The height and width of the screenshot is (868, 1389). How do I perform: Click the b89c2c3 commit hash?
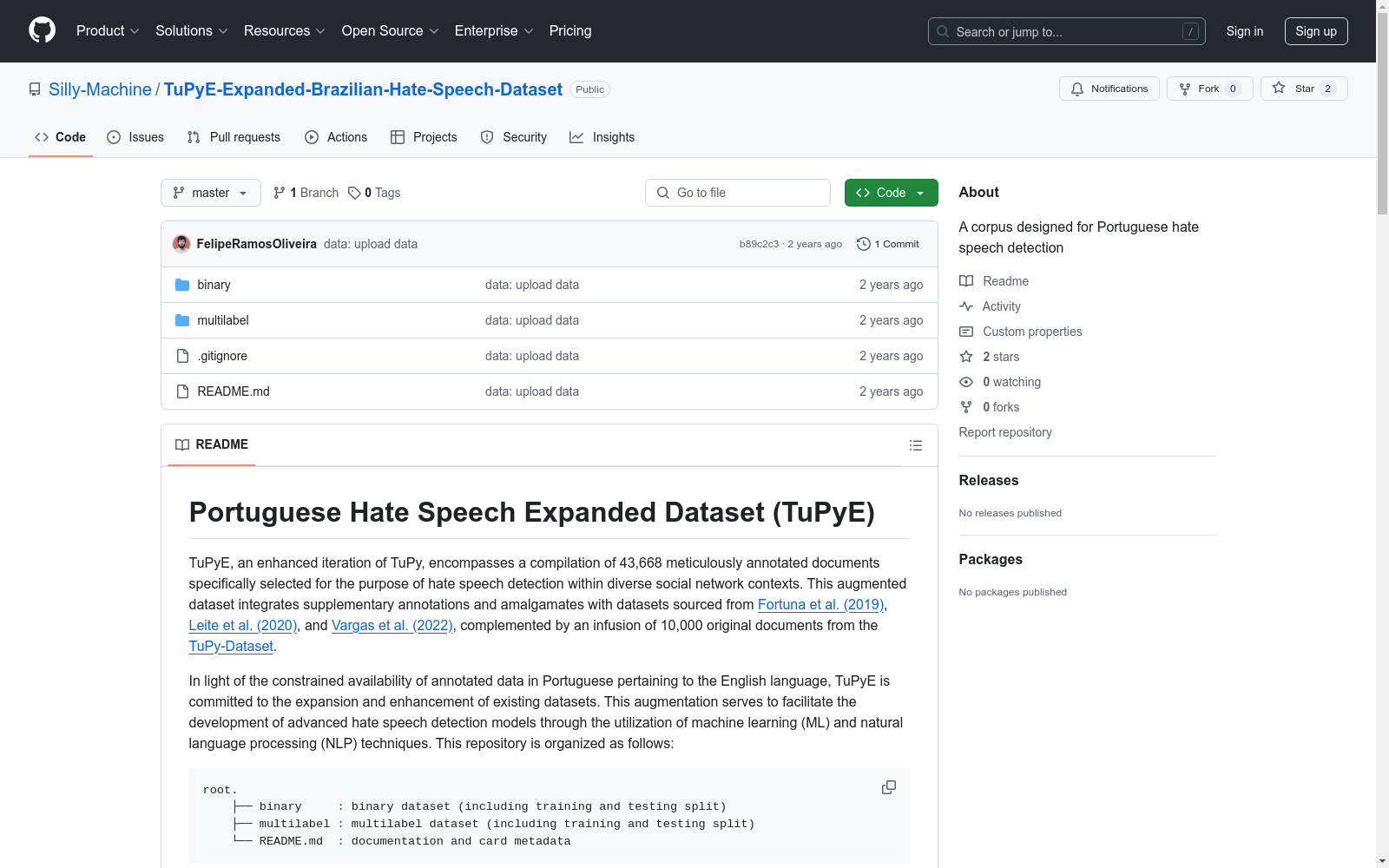pos(759,244)
